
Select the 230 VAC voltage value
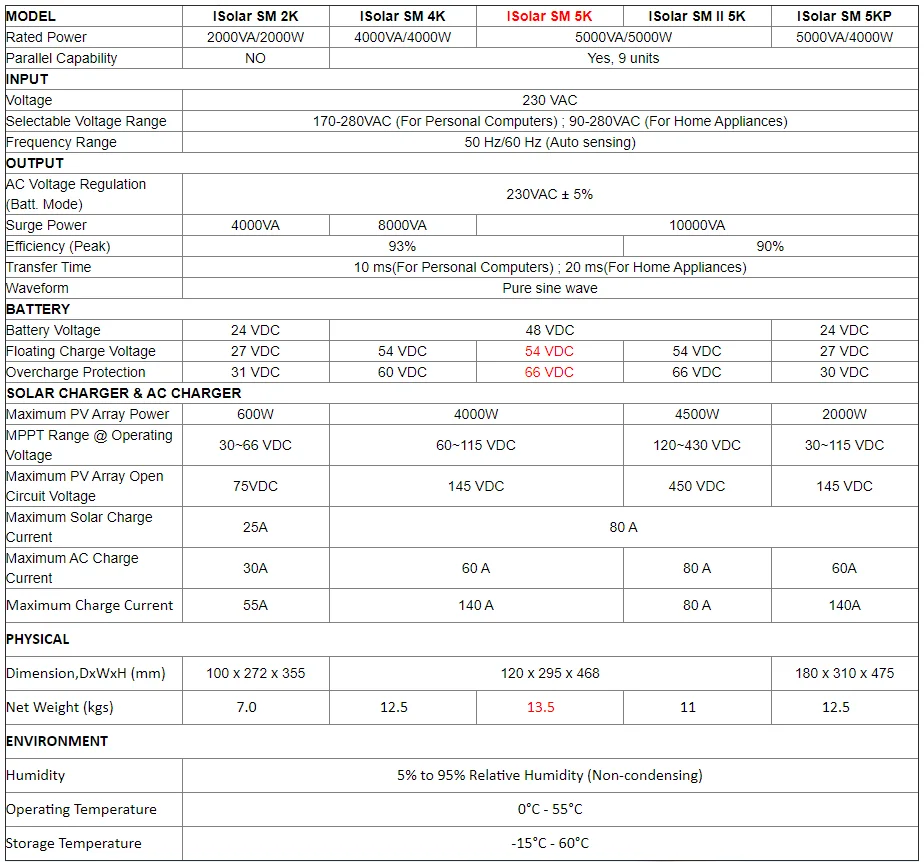tap(549, 100)
